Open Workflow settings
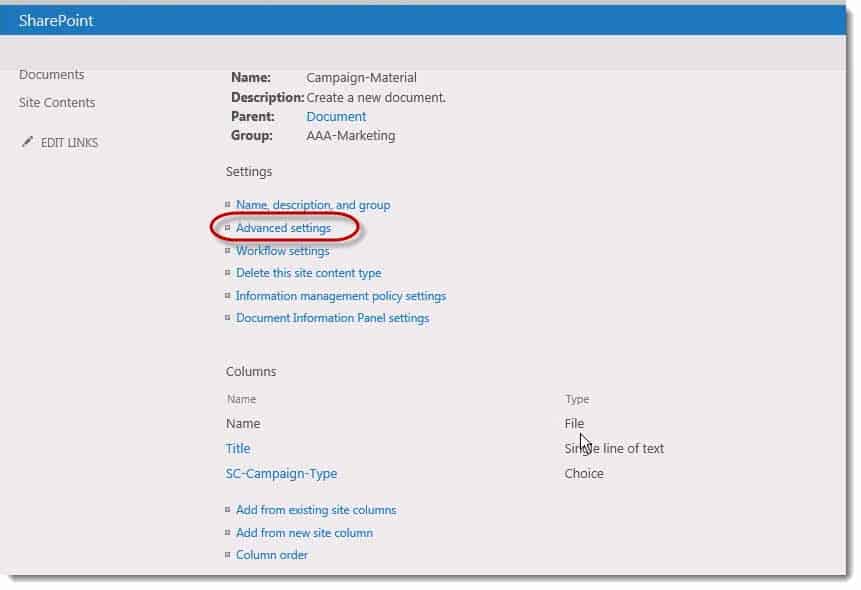 [282, 250]
